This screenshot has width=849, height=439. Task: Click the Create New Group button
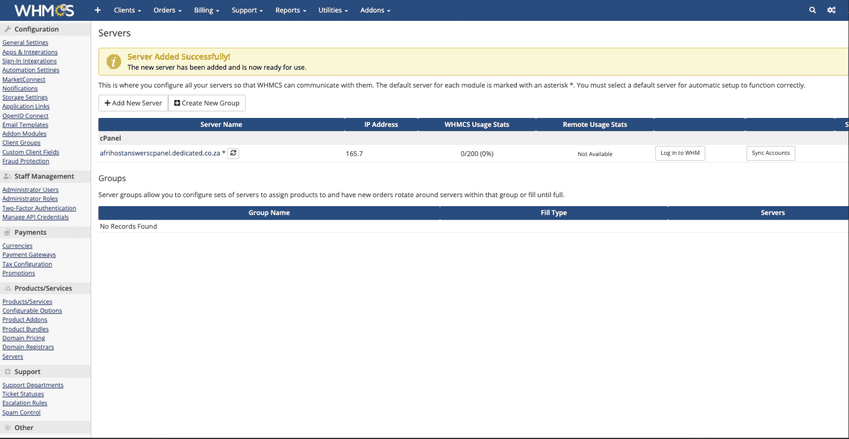click(207, 103)
